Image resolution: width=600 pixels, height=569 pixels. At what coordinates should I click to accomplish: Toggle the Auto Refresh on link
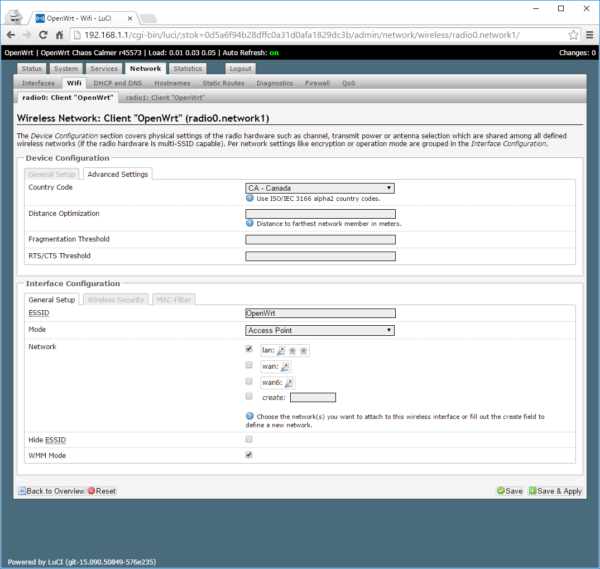(273, 52)
